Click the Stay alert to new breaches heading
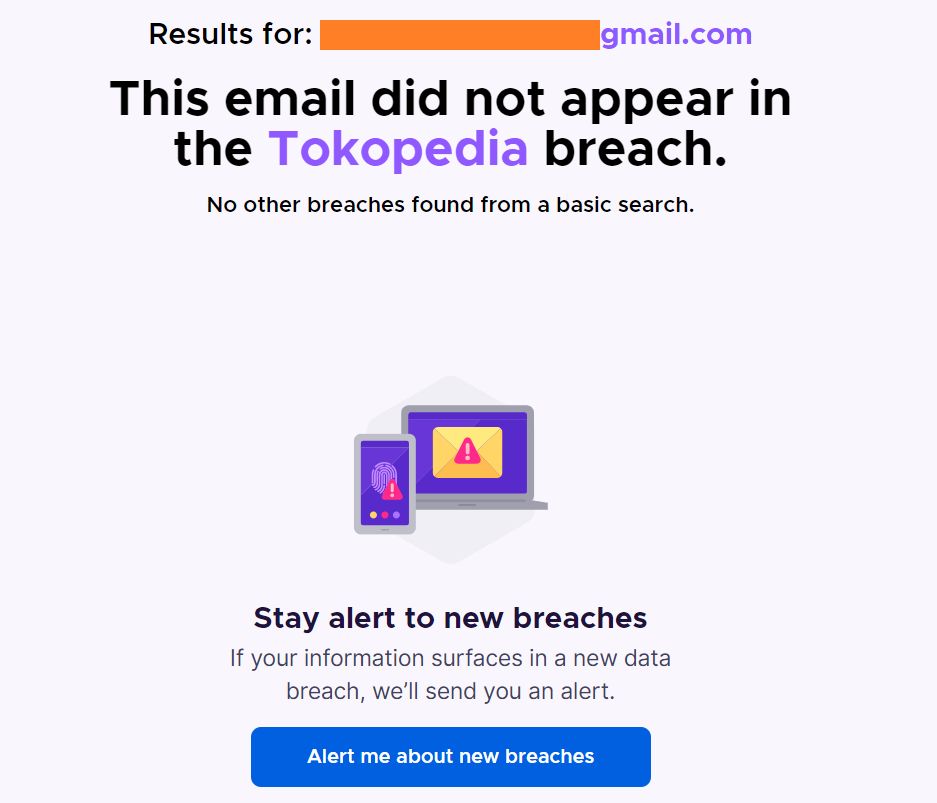 click(450, 618)
